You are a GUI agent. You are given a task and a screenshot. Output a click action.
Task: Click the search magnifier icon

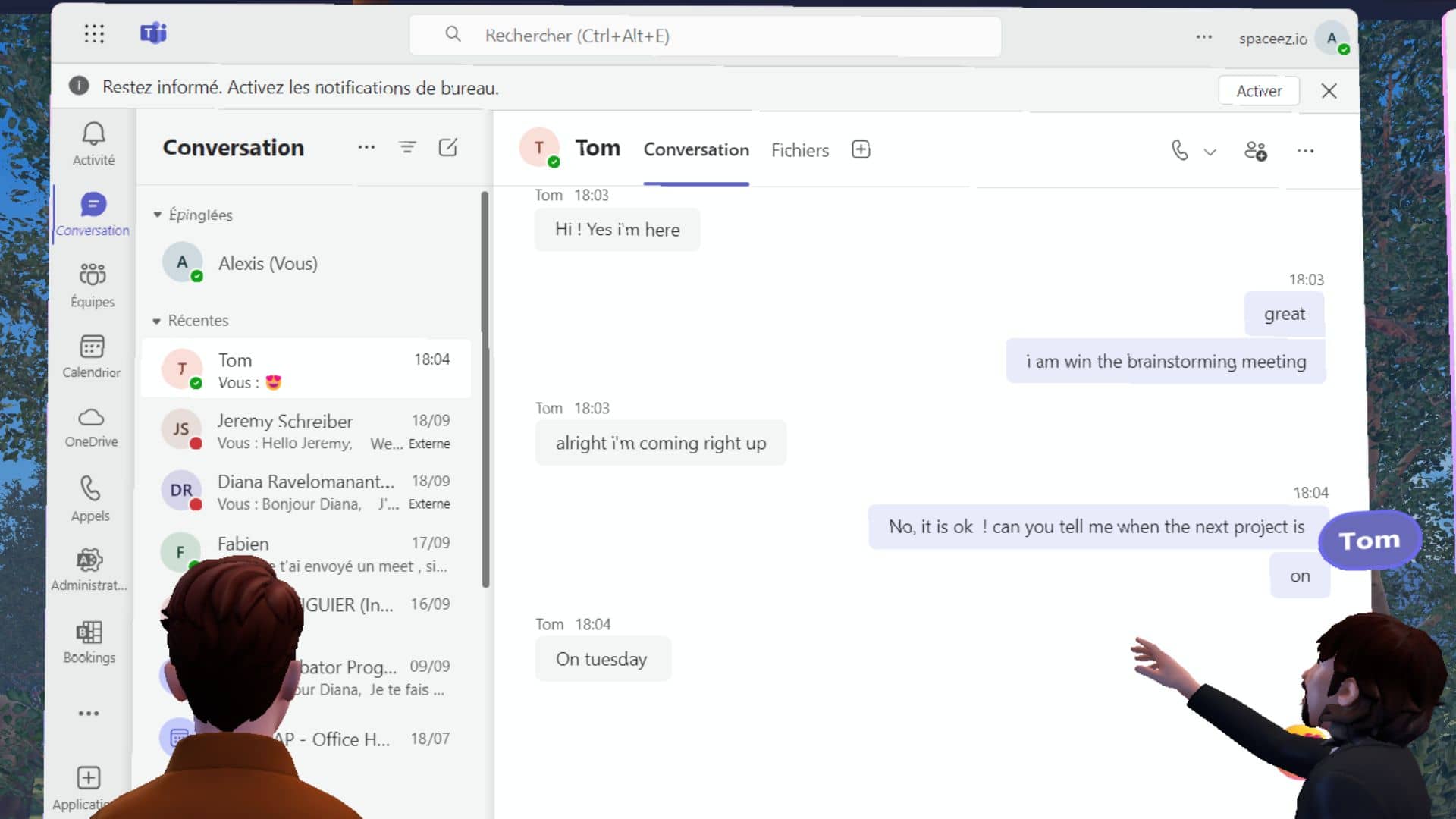pos(453,34)
